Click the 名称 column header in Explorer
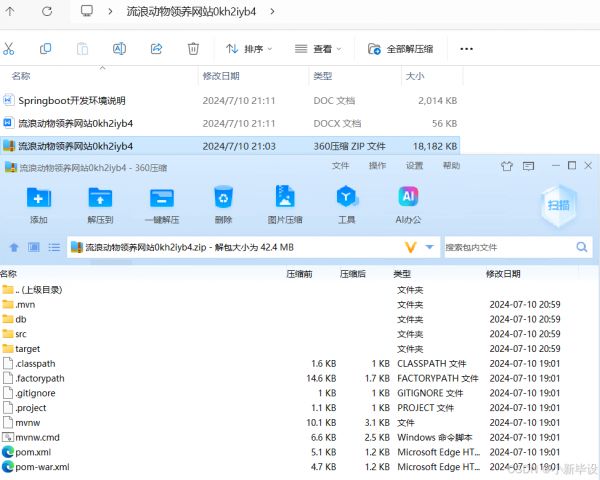Viewport: 600px width, 480px height. (21, 76)
